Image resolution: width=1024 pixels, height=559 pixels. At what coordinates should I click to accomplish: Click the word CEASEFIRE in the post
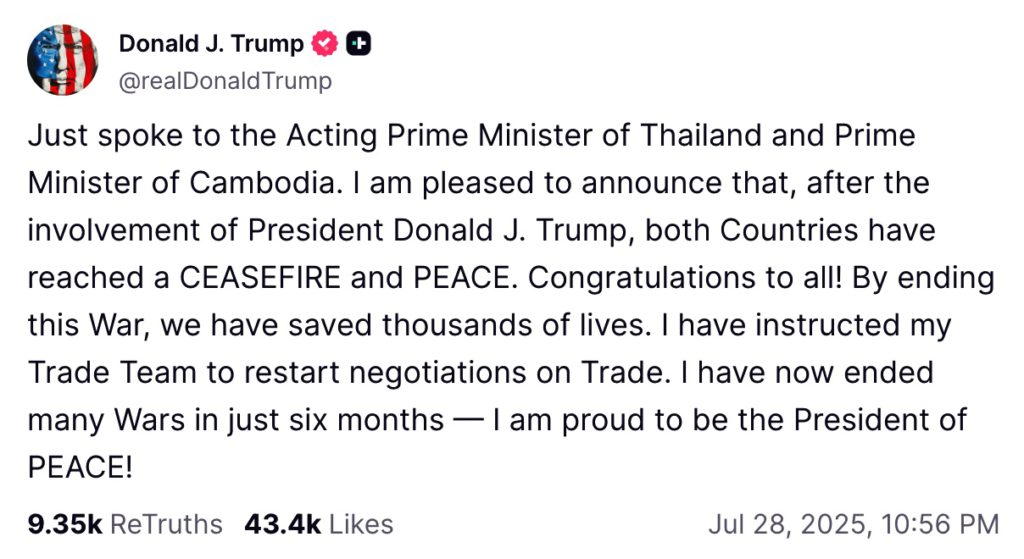point(263,277)
